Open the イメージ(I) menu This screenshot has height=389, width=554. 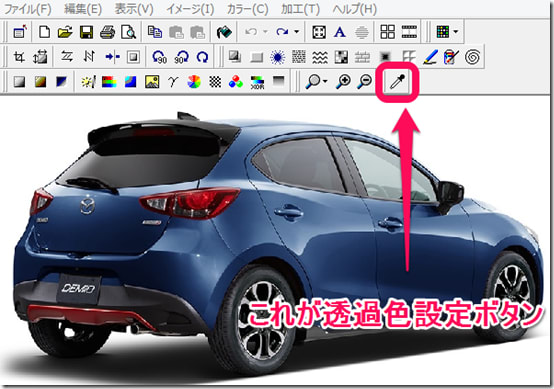[x=190, y=9]
